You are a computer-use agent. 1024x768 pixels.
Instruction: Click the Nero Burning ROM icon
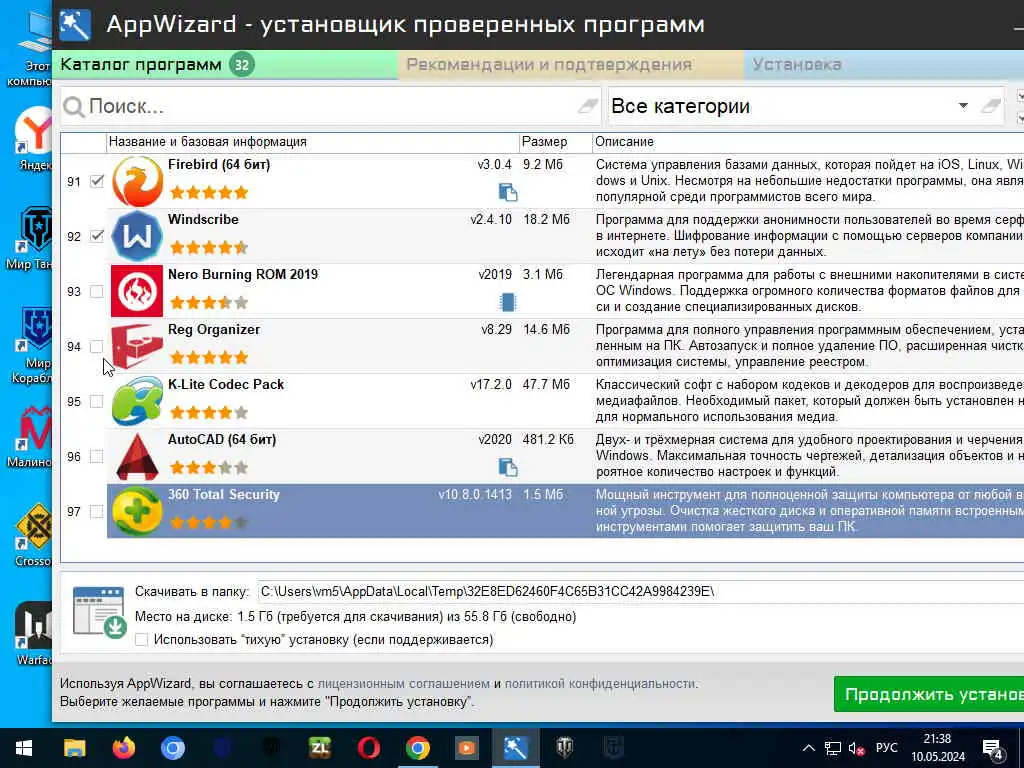click(x=137, y=291)
